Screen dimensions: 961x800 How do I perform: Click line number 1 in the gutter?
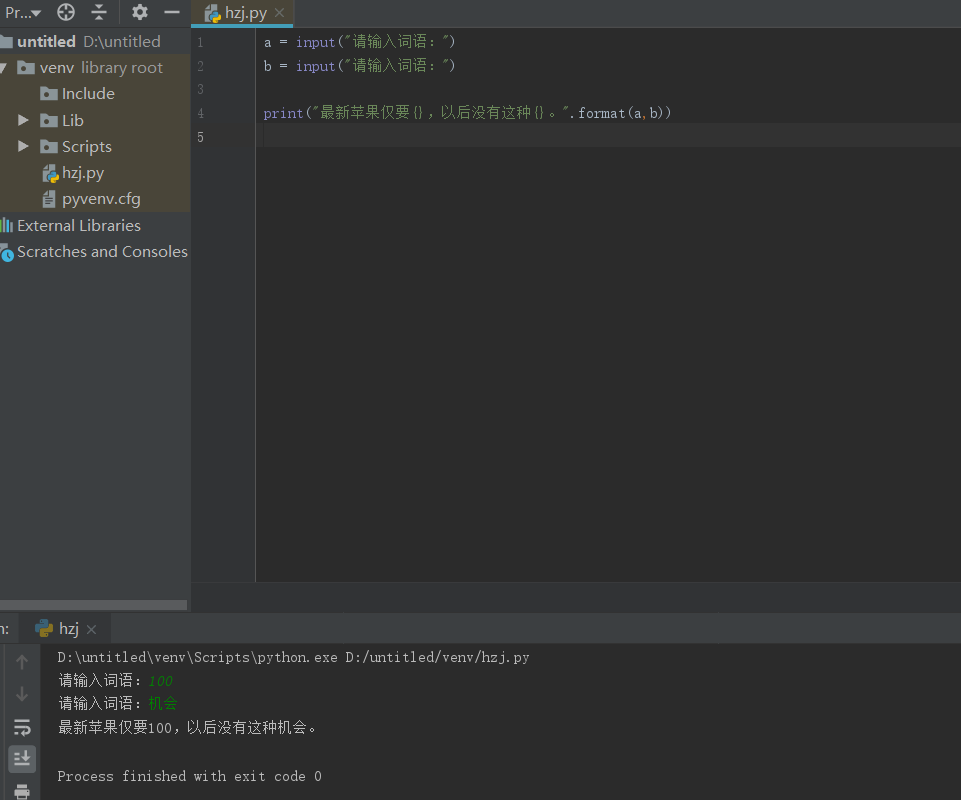coord(200,42)
